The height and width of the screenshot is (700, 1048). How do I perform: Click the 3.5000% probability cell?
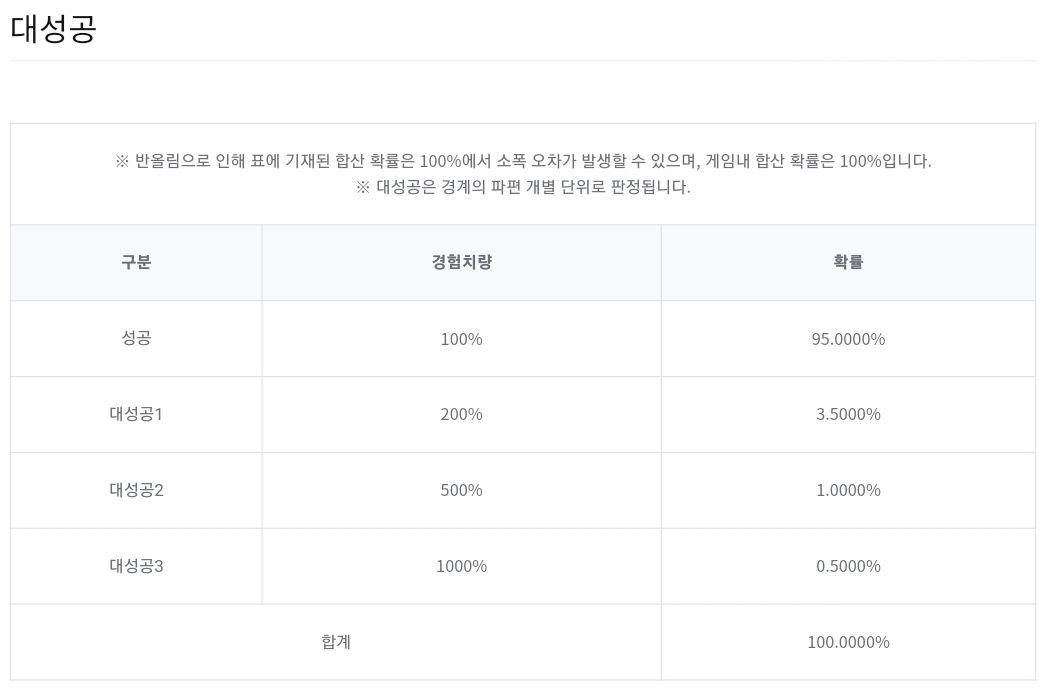click(848, 414)
